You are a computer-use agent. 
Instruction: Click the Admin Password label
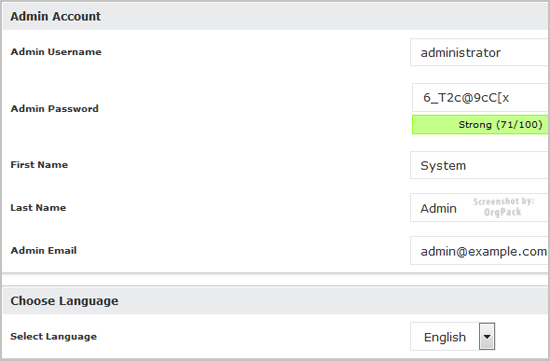54,108
